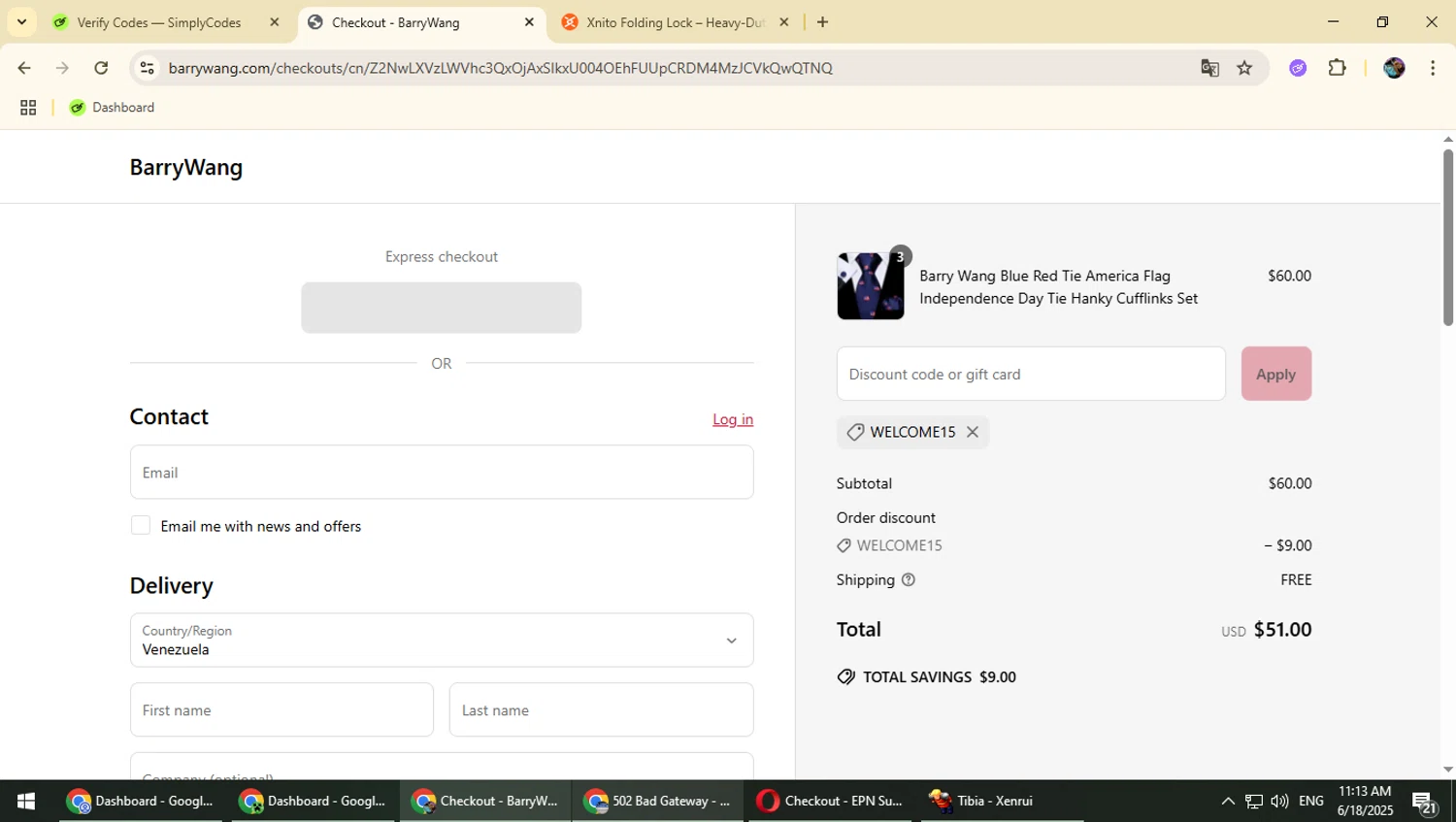Open Opera Checkout - EPN taskbar item
Screen dimensions: 1456x822
coord(830,801)
